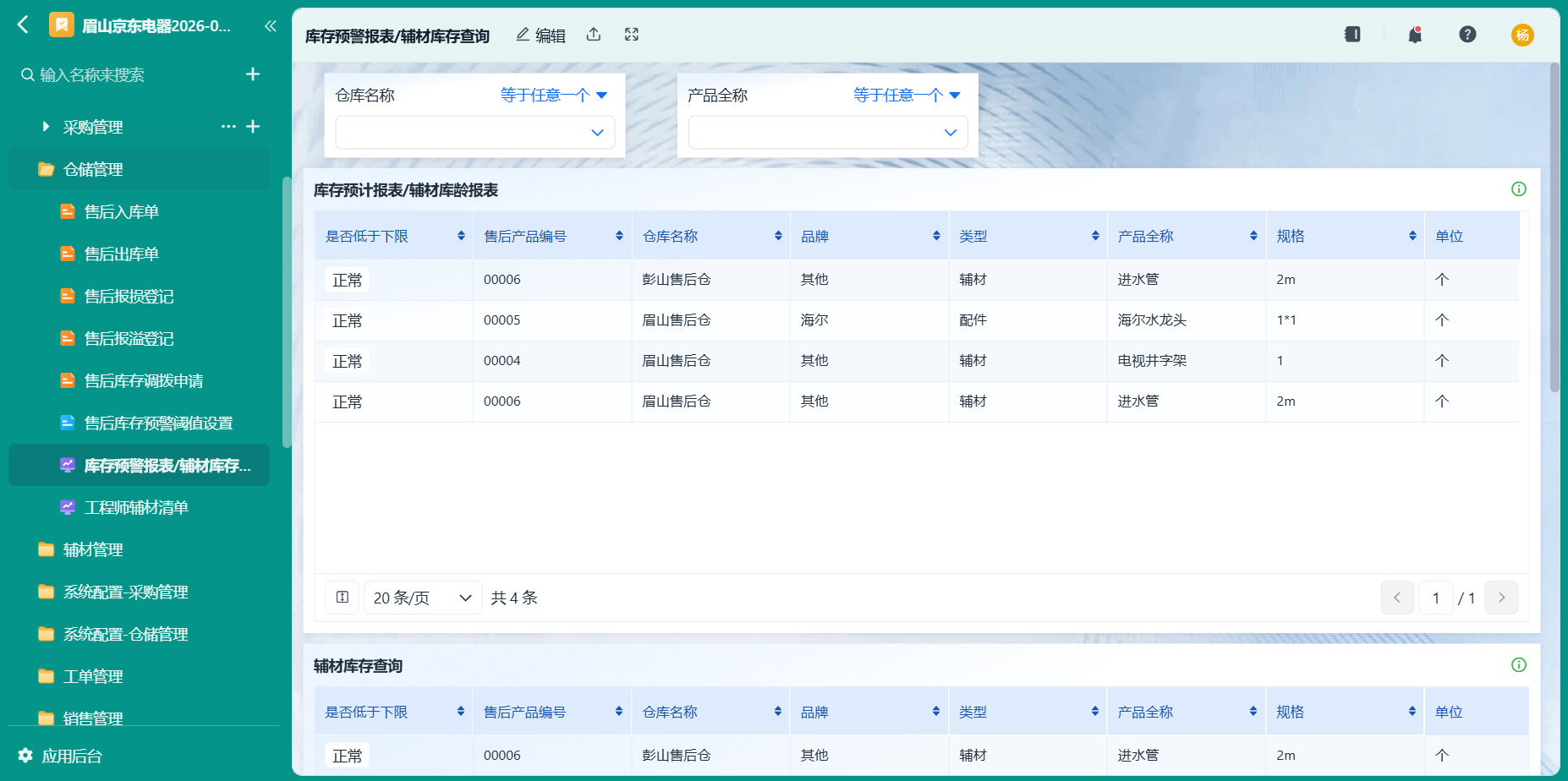Open the help question mark icon

click(1467, 35)
